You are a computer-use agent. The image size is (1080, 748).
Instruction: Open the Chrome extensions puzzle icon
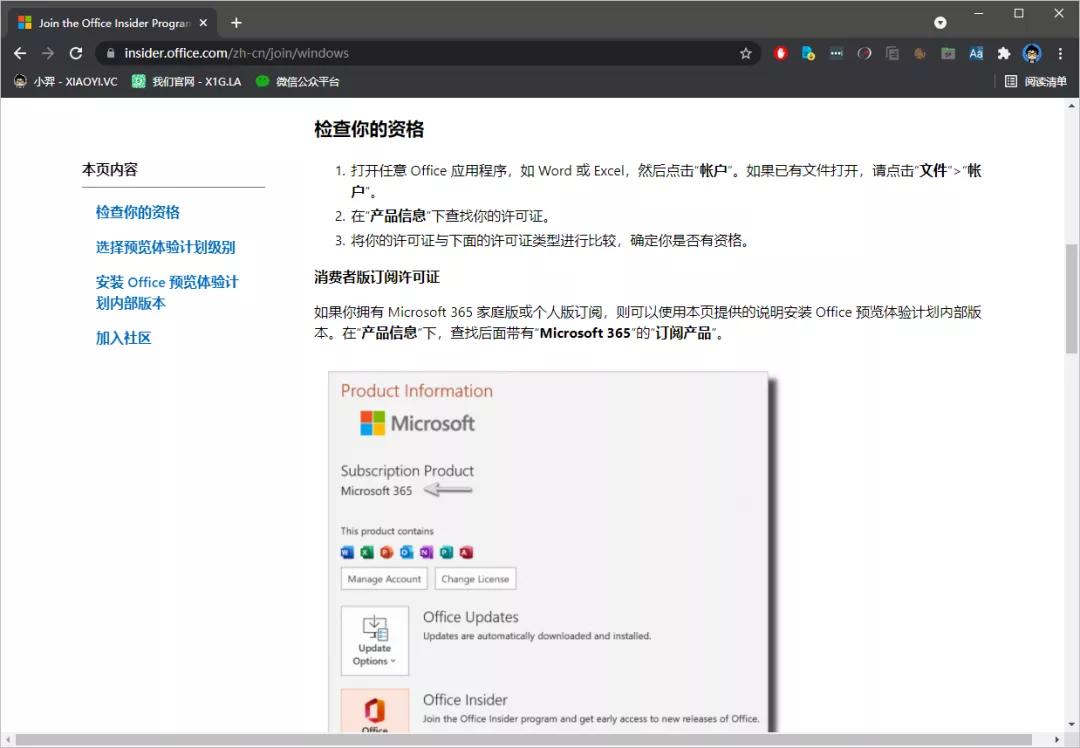(1001, 53)
